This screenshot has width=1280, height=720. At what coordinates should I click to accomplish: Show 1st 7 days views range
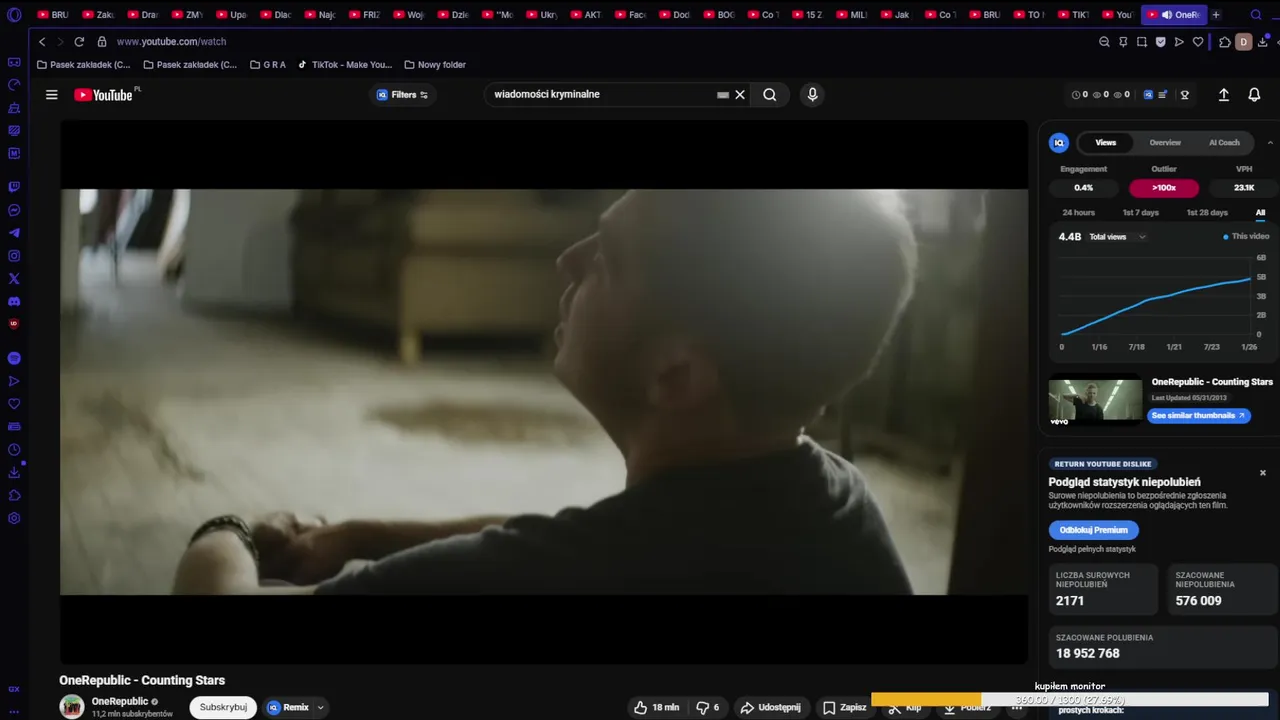(1140, 213)
